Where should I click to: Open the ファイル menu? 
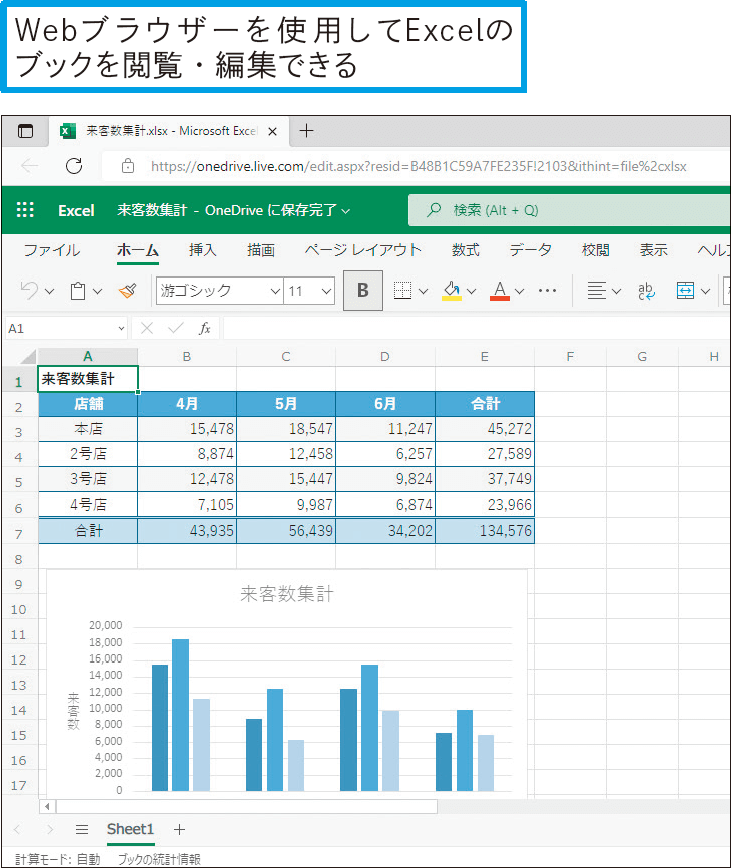[x=52, y=250]
